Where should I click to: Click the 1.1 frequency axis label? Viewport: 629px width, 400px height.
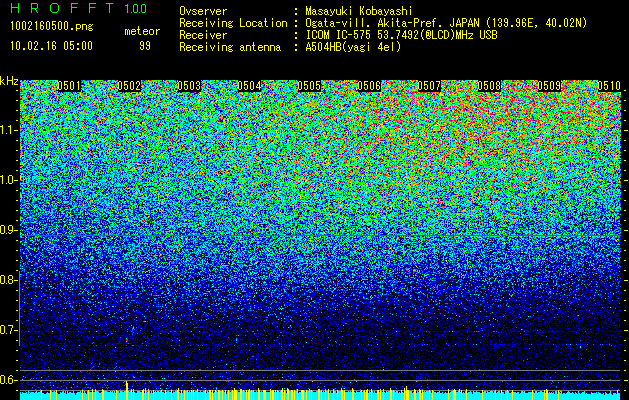[x=9, y=130]
